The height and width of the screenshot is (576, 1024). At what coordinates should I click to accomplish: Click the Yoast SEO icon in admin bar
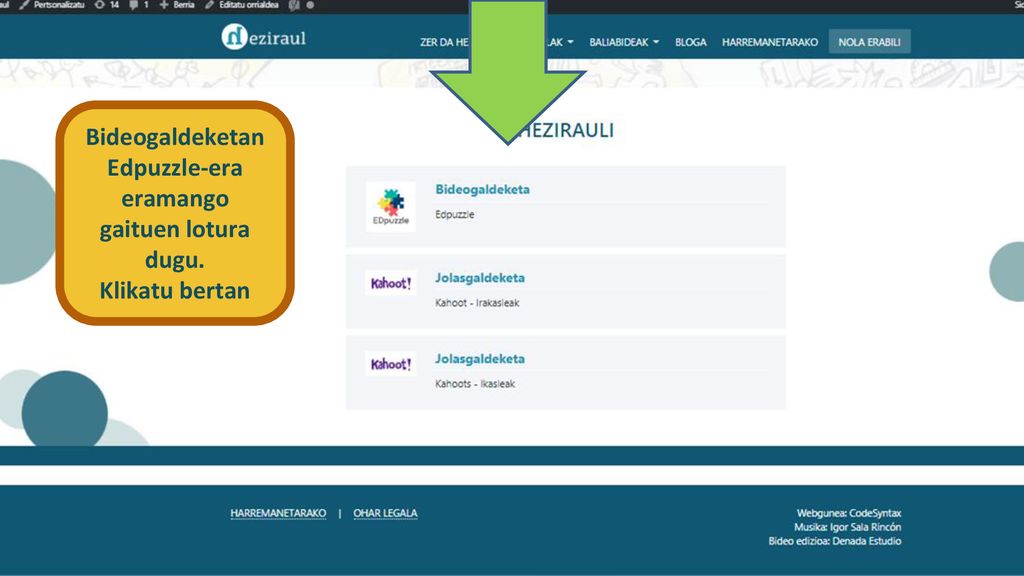(x=294, y=5)
